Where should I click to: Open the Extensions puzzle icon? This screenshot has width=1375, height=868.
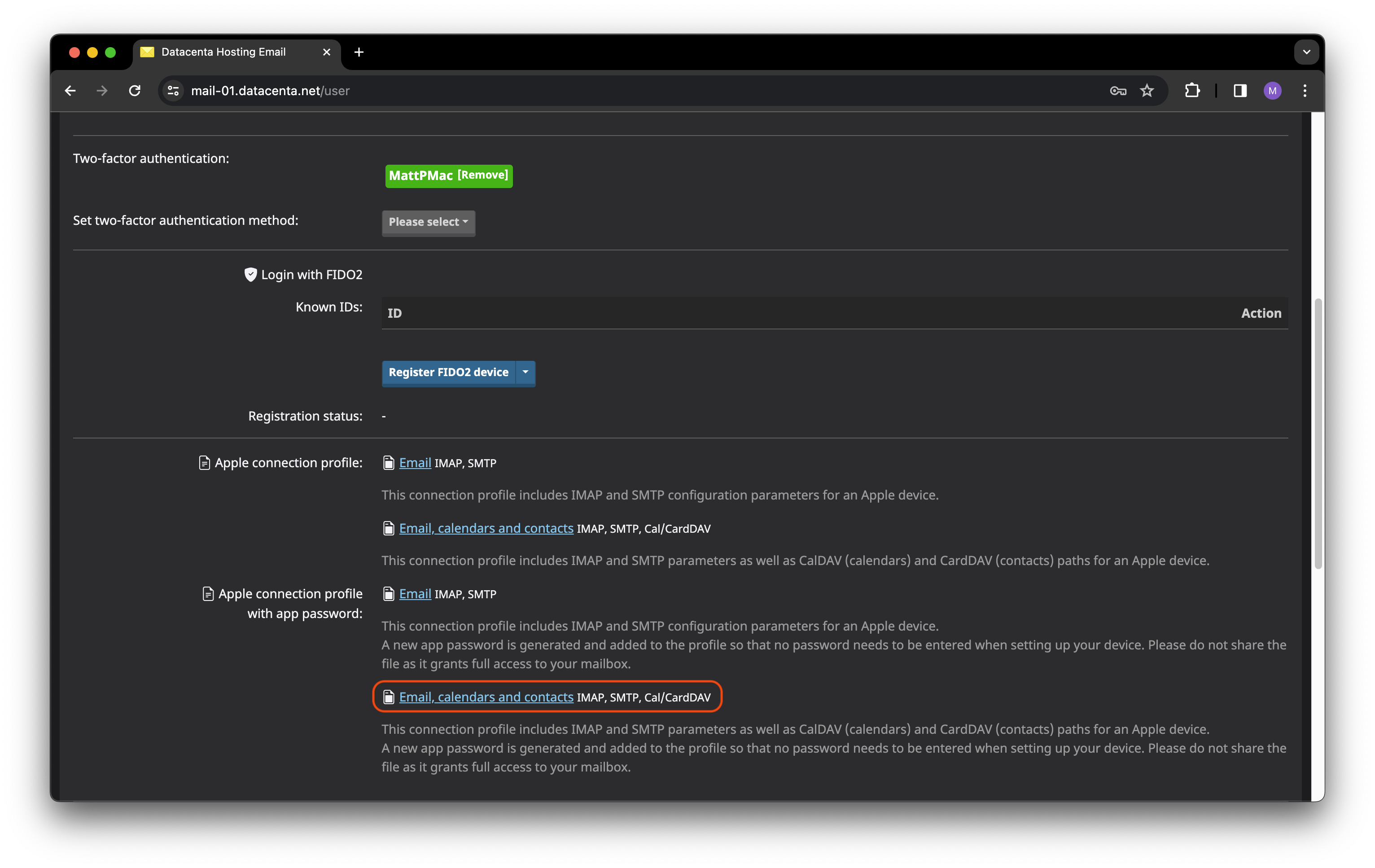(x=1192, y=91)
